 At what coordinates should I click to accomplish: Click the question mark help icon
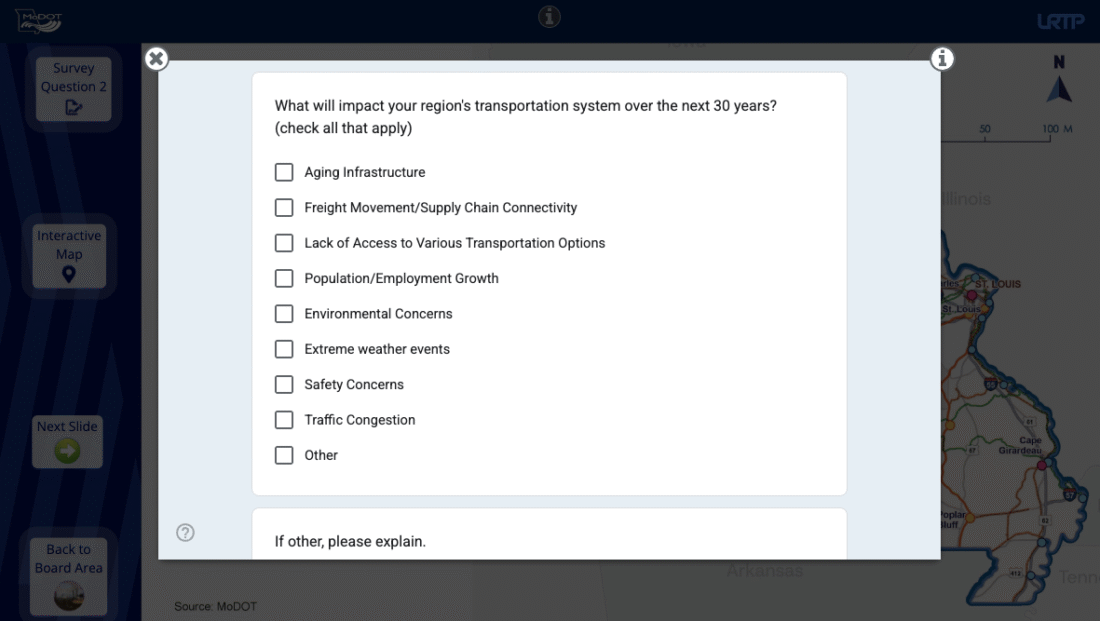[185, 533]
